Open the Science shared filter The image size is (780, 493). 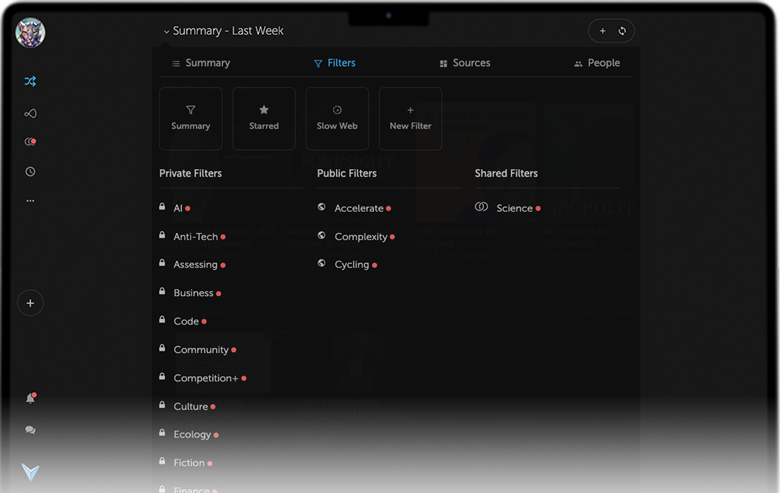514,208
